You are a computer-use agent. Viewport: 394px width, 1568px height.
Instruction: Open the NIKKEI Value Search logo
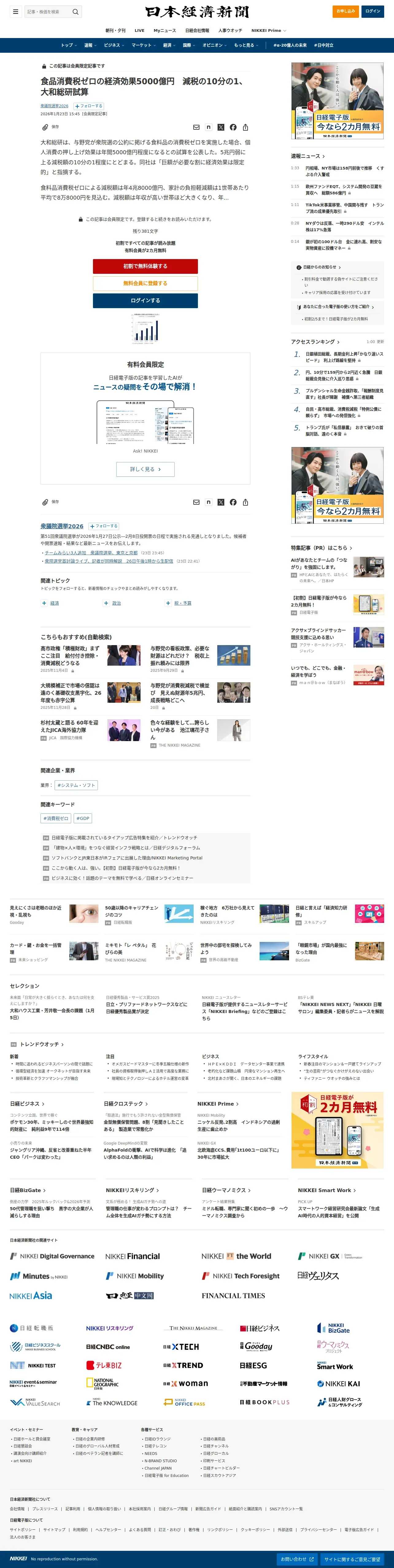(35, 1402)
